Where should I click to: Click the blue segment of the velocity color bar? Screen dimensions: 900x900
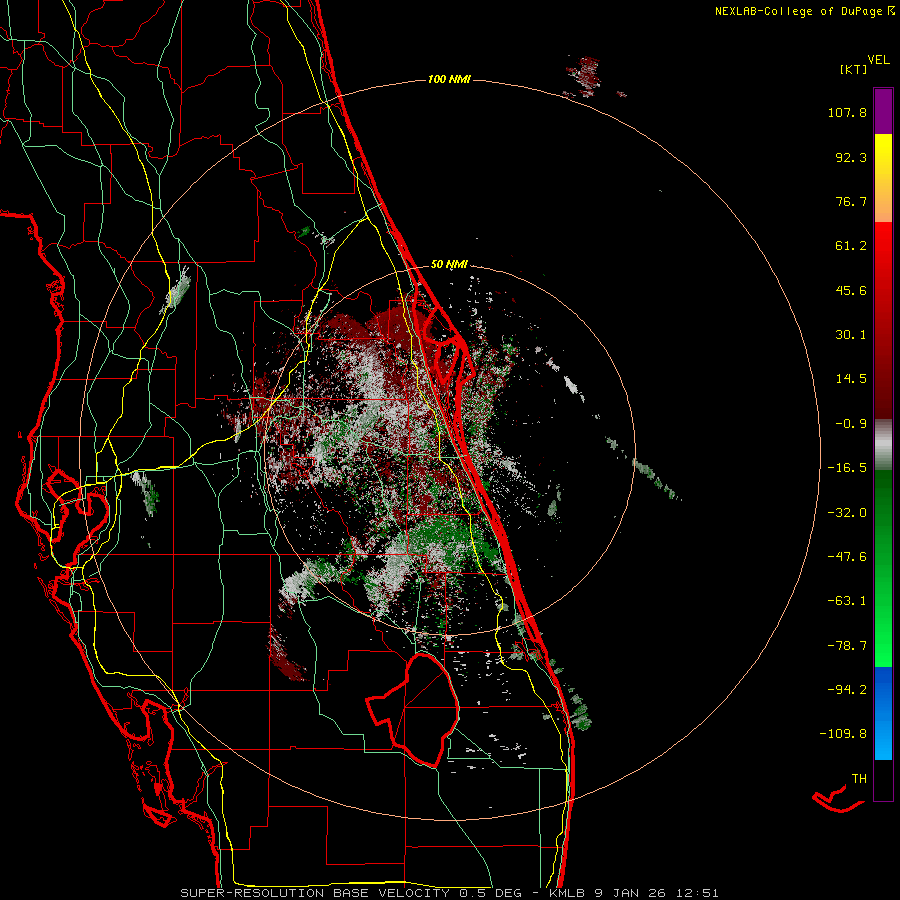(883, 713)
